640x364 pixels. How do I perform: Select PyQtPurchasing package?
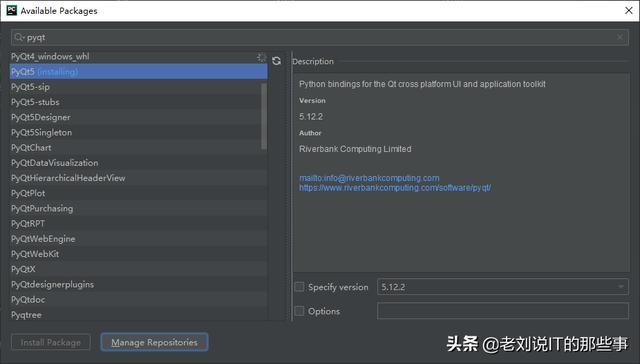(139, 209)
